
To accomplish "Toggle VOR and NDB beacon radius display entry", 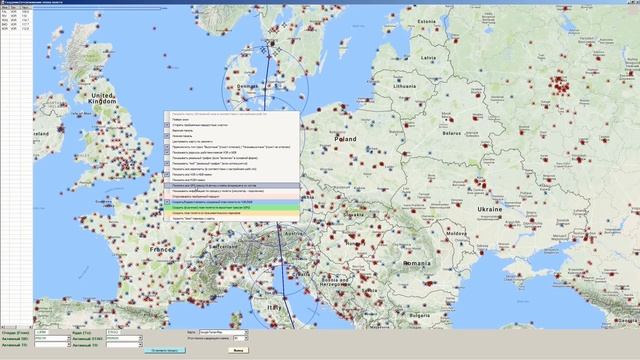I will coord(232,152).
